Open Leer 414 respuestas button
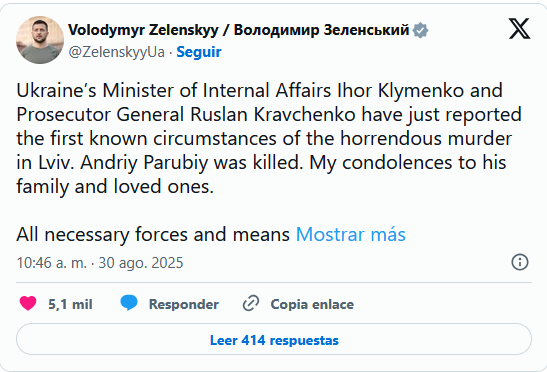 coord(274,340)
